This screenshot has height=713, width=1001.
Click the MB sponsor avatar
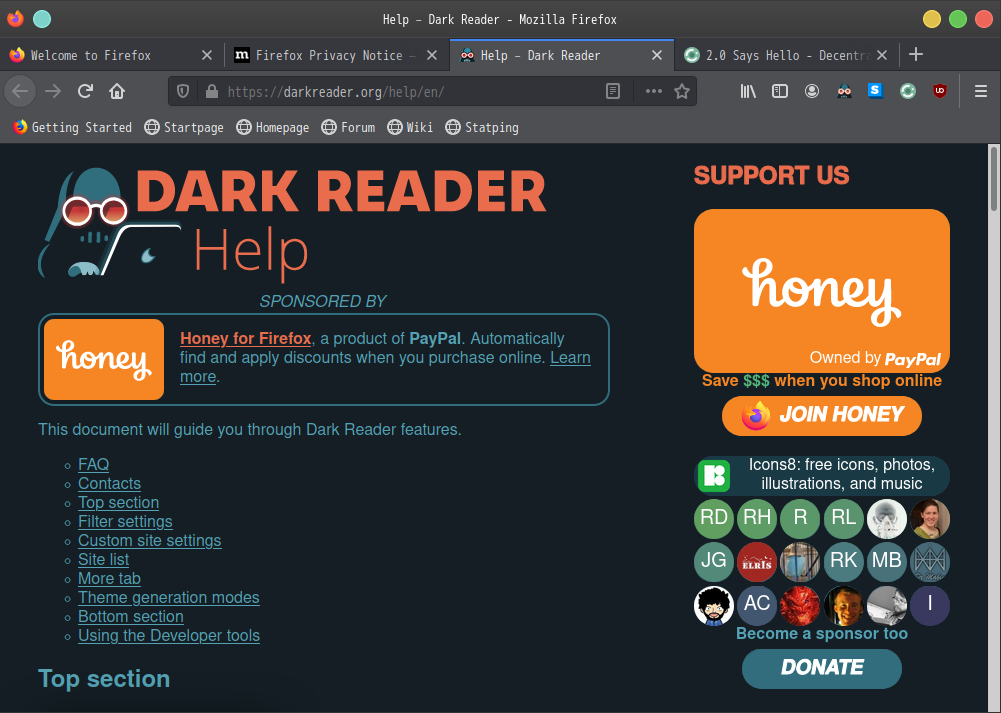tap(887, 562)
